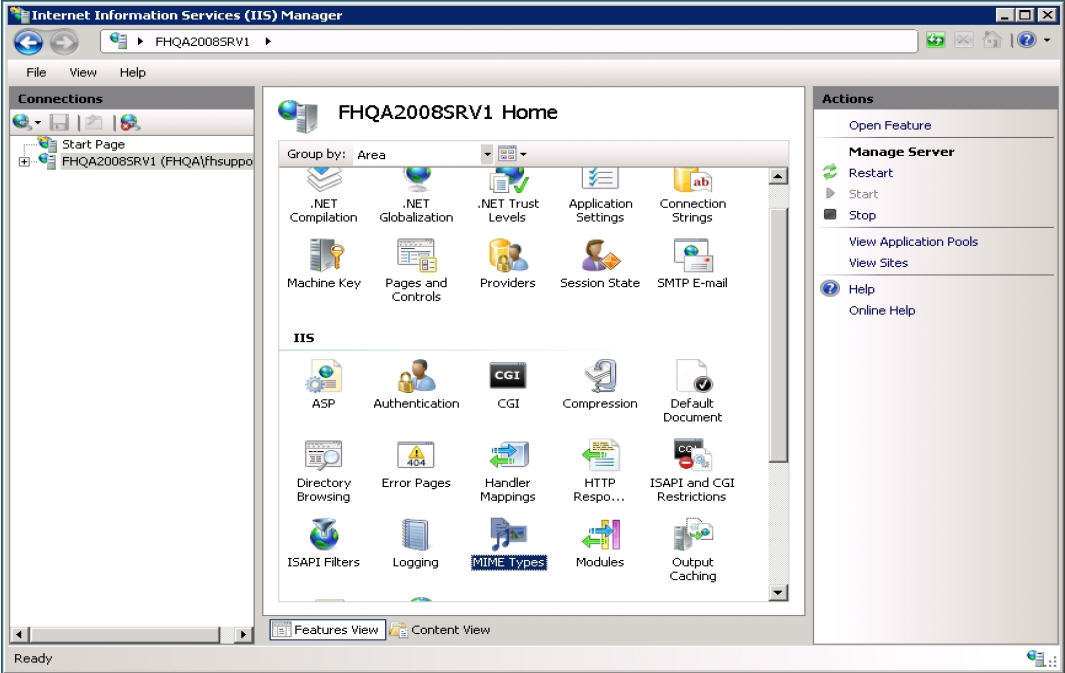
Task: Click the View Sites link
Action: [x=878, y=262]
